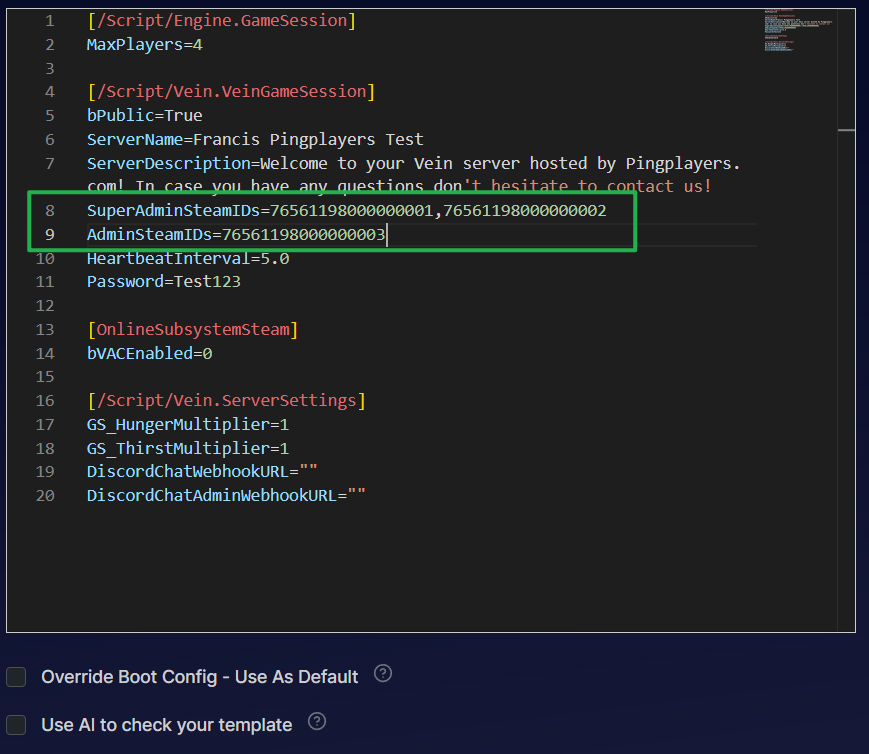Click the editor's vertical scrollbar marker
Screen dimensions: 869x754
(846, 130)
